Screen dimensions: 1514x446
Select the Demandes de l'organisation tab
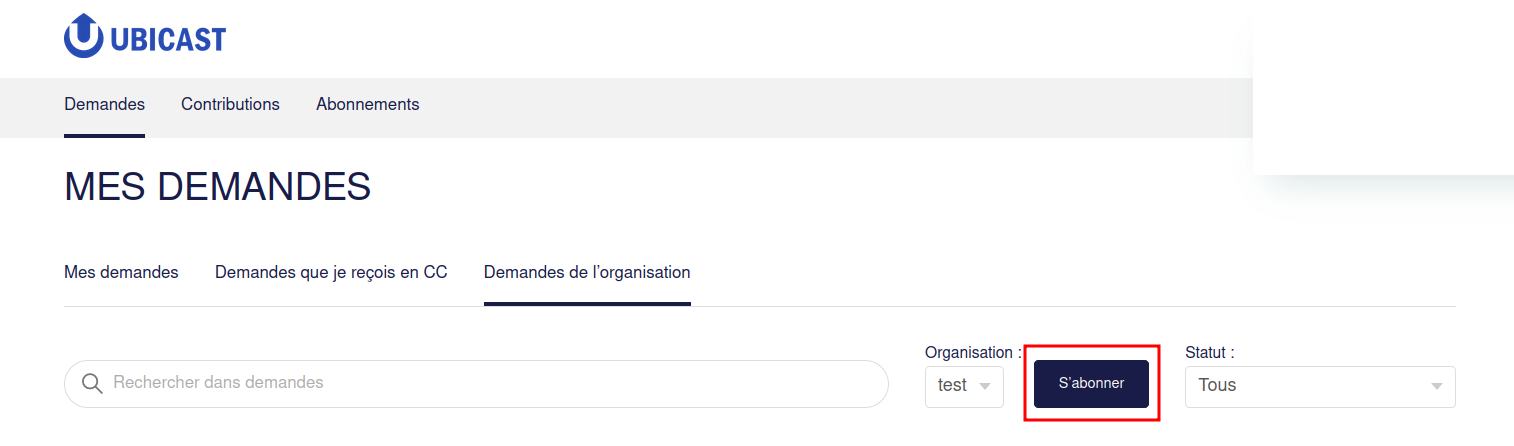pos(587,272)
